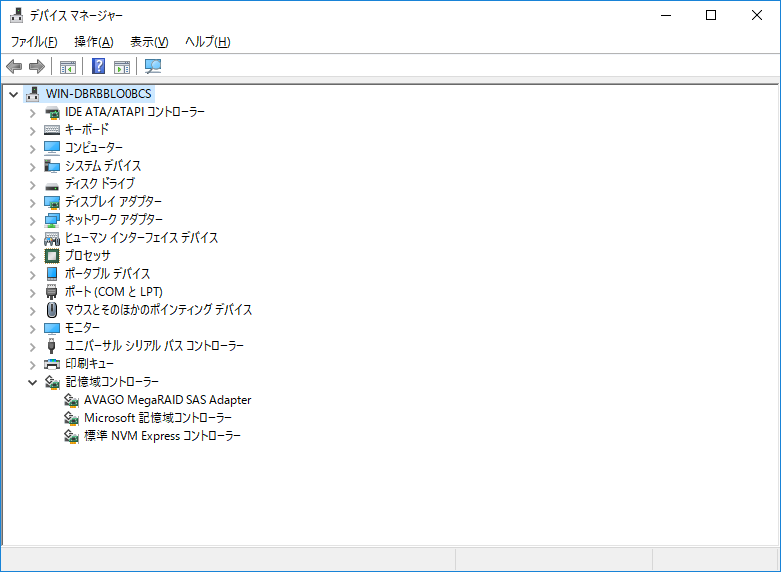
Task: Open Help via the blue question mark icon
Action: tap(99, 66)
